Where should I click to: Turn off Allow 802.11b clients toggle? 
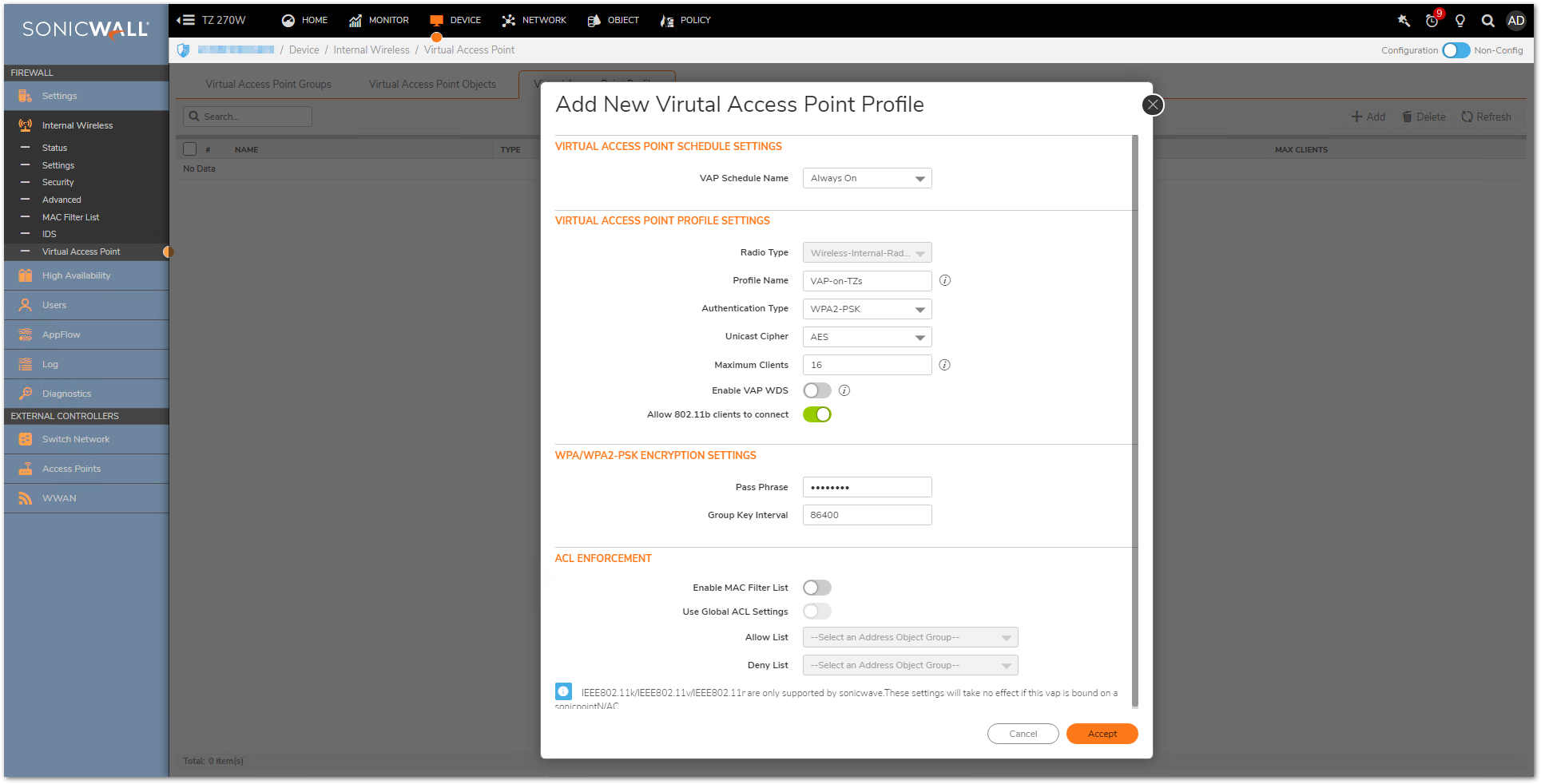click(x=816, y=414)
